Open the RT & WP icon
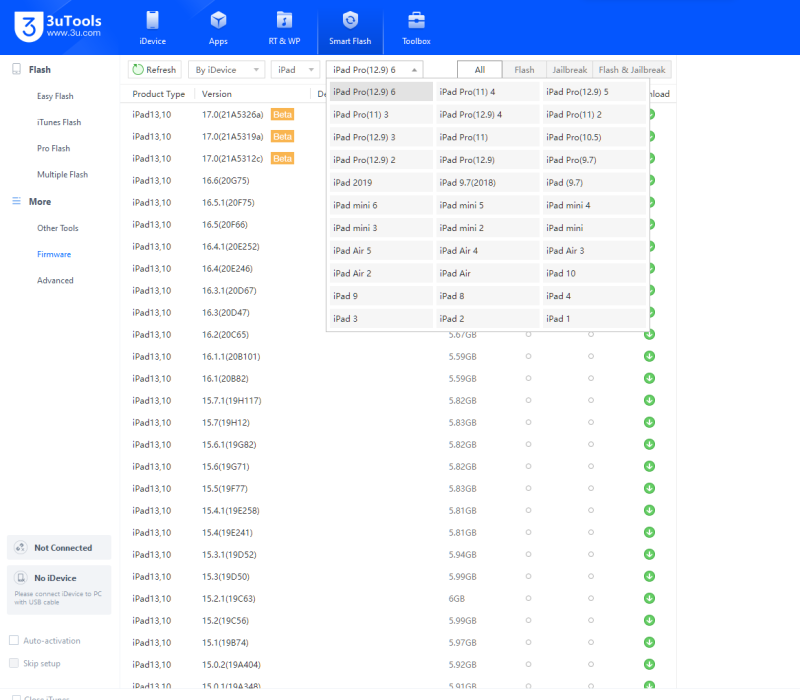This screenshot has width=800, height=700. click(x=284, y=21)
